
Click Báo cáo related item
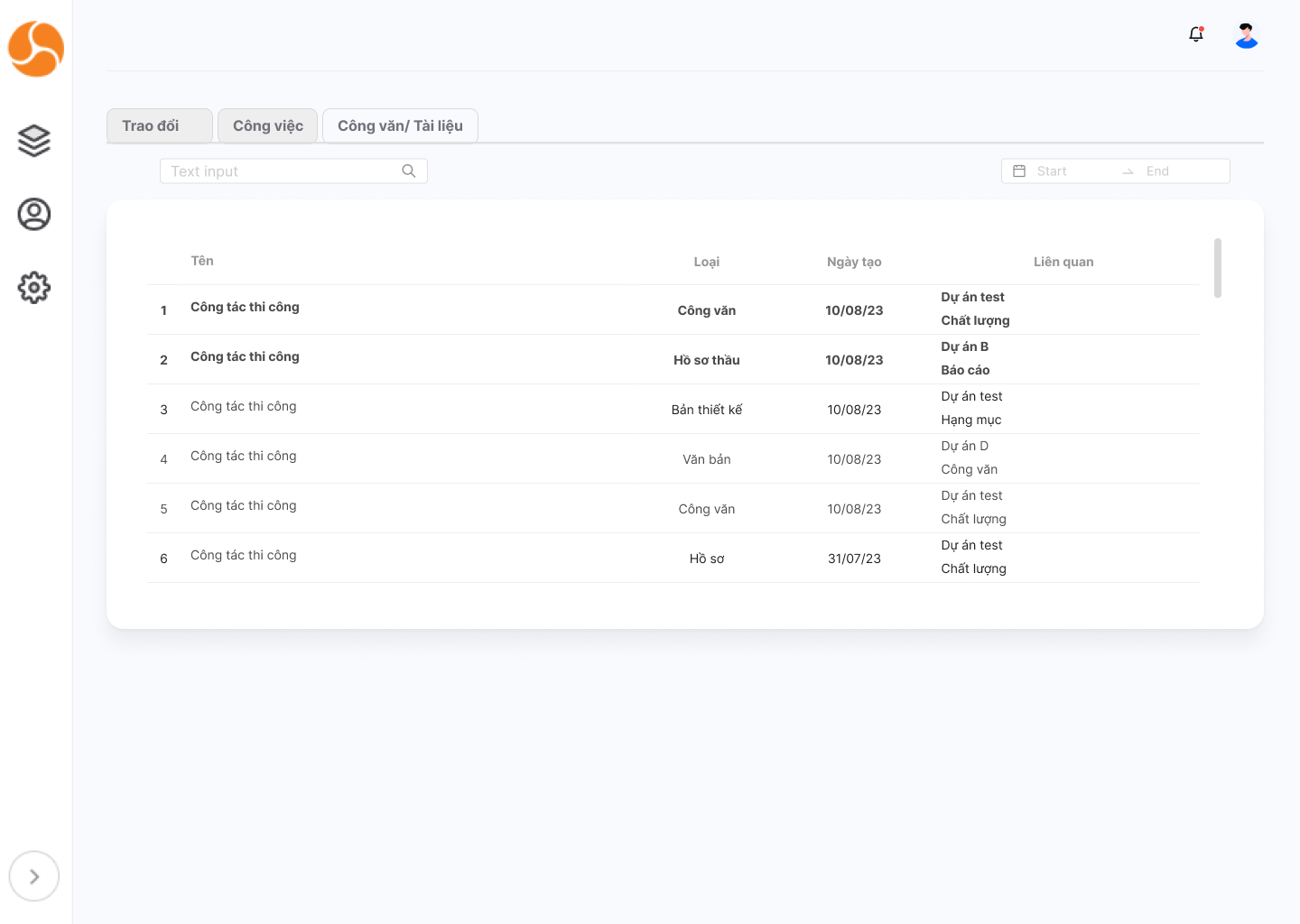coord(965,370)
